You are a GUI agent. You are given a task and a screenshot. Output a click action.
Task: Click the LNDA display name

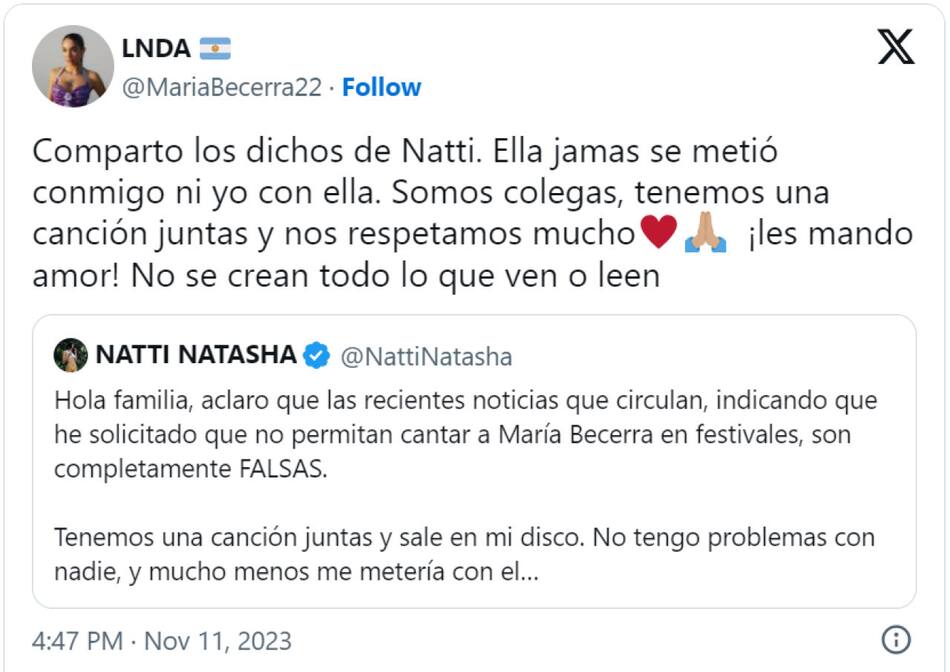coord(156,48)
